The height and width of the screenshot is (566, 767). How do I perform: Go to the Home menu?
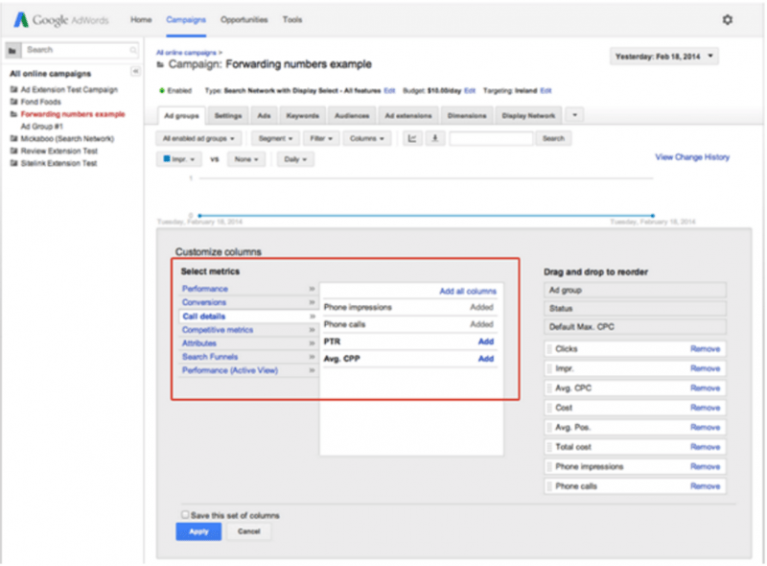click(x=141, y=20)
